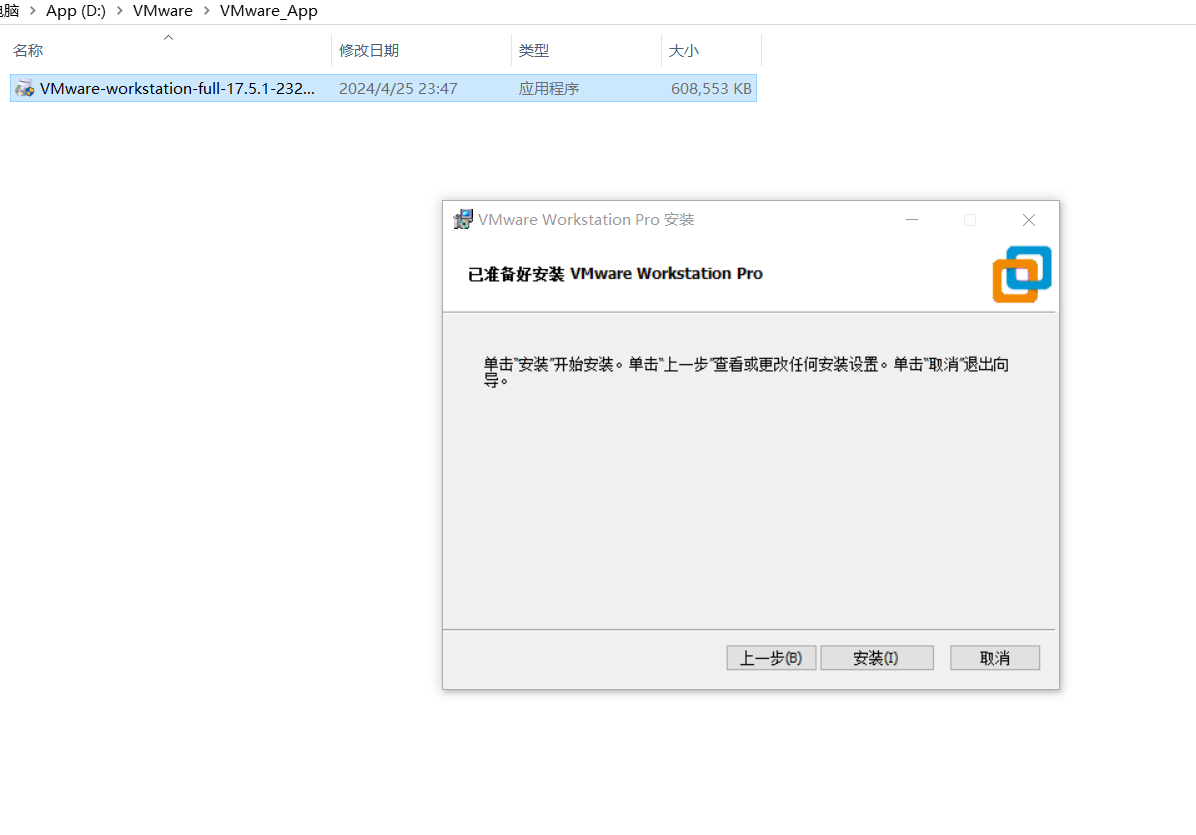Open the App (D:) breadcrumb in the address bar
The width and height of the screenshot is (1196, 835).
[76, 11]
